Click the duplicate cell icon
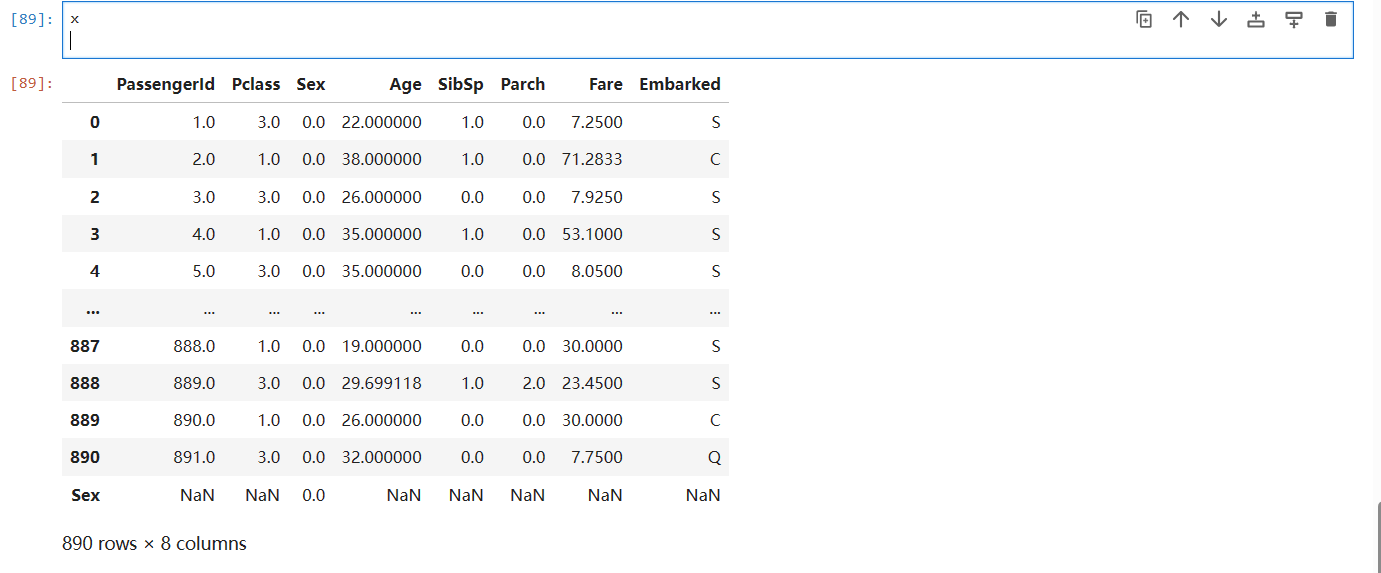 (1144, 19)
